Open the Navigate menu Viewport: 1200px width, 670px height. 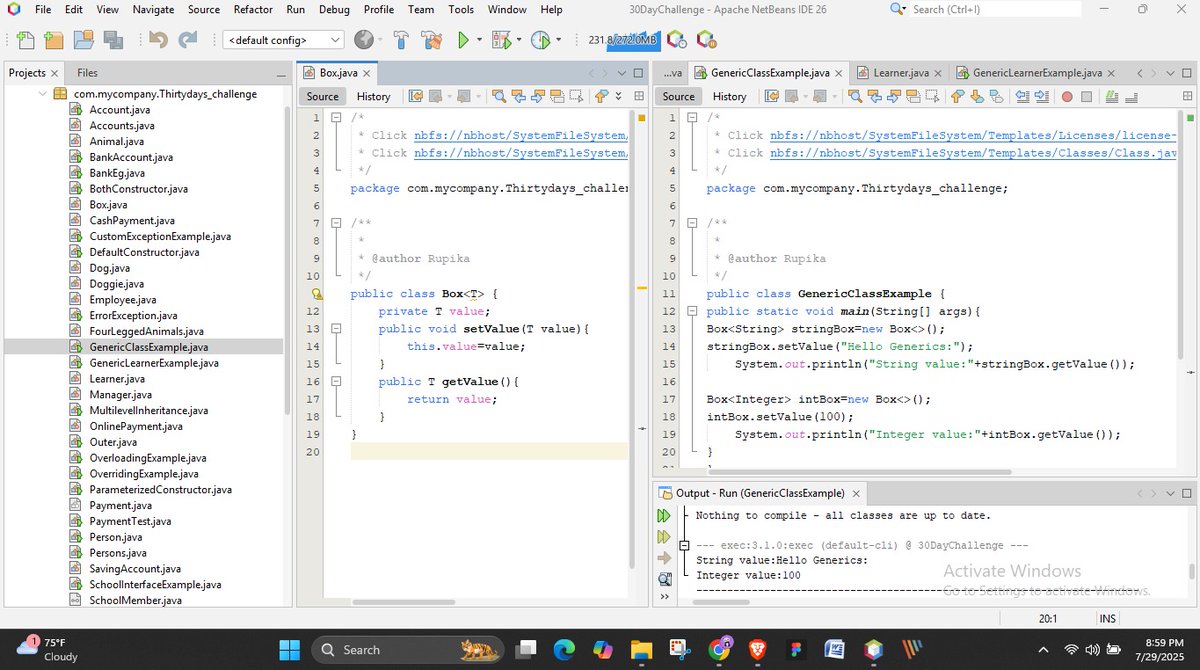click(153, 9)
